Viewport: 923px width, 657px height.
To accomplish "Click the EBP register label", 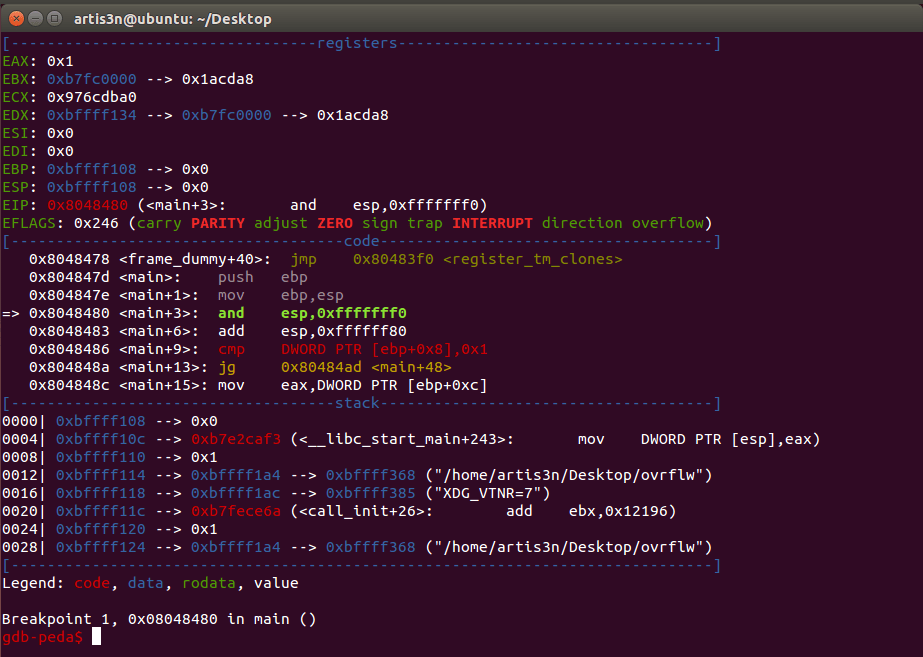I will [x=15, y=169].
